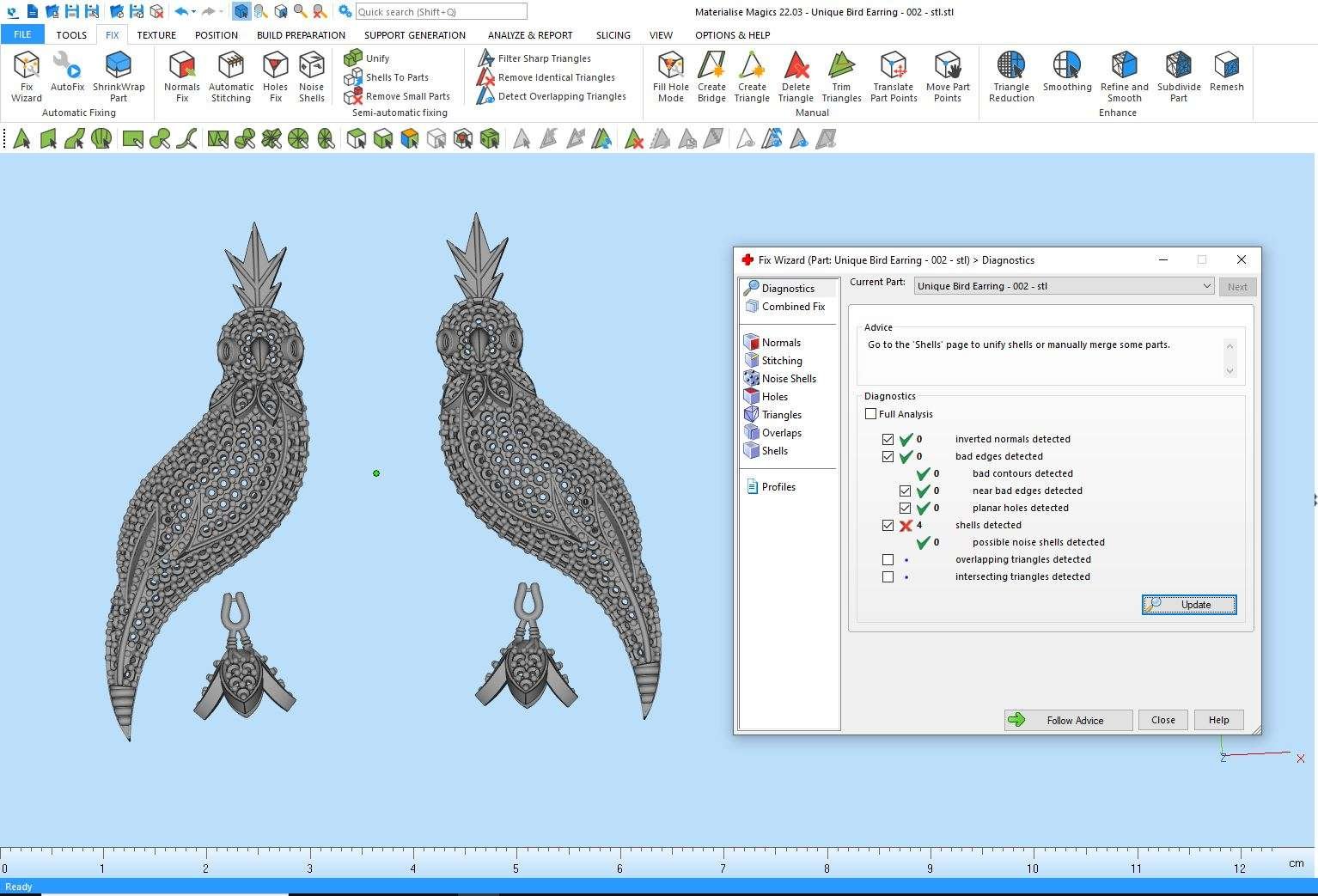1318x896 pixels.
Task: Check overlapping triangles detected option
Action: pos(888,560)
